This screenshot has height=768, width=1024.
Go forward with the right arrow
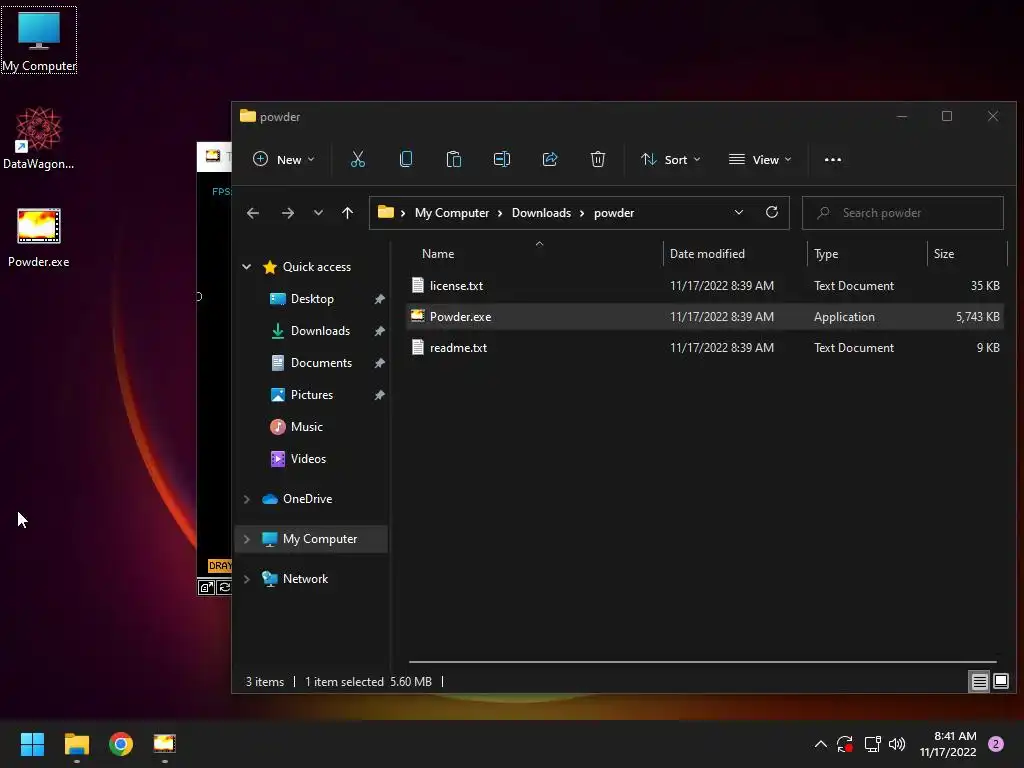point(287,213)
